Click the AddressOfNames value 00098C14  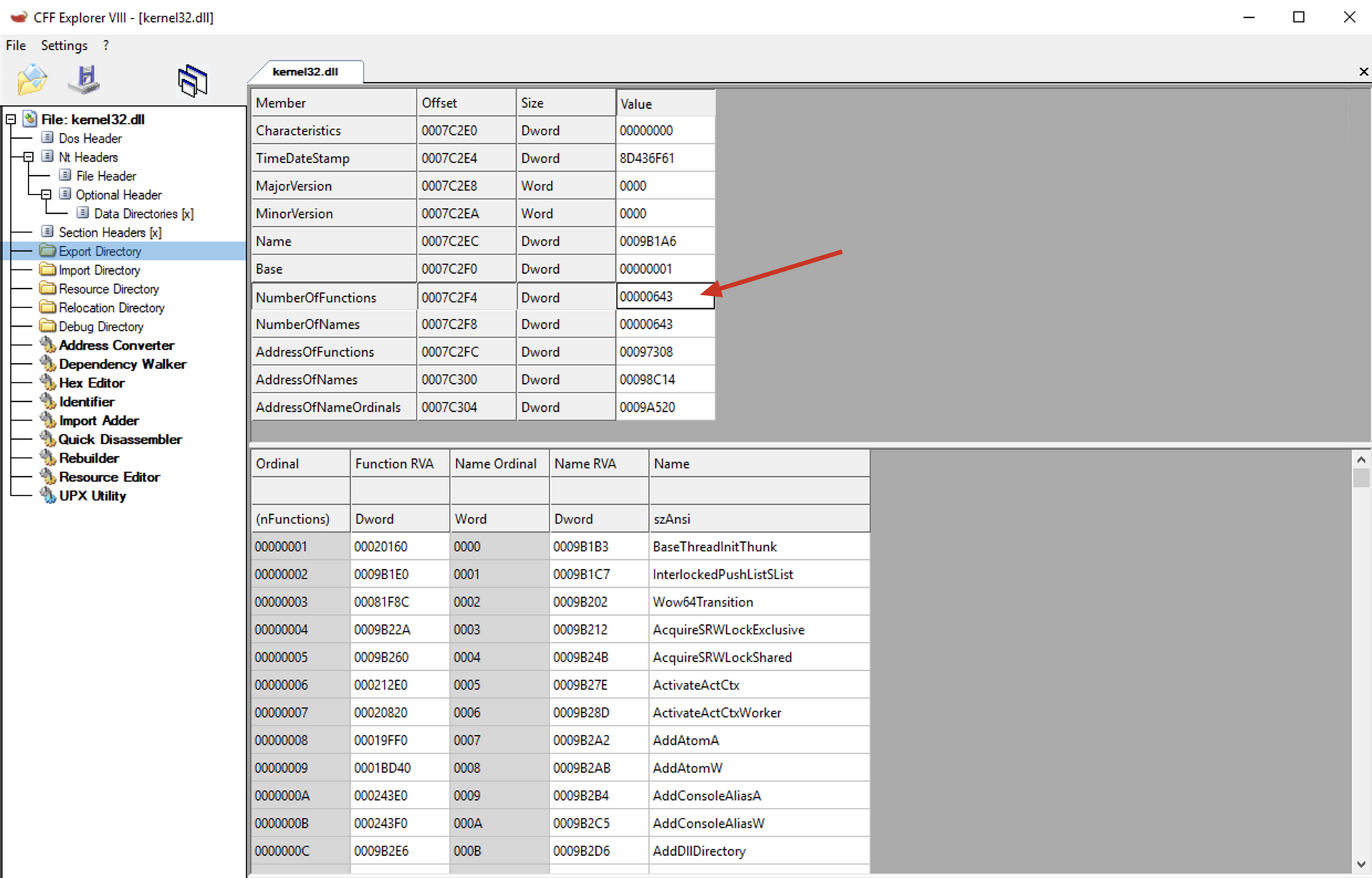[665, 380]
